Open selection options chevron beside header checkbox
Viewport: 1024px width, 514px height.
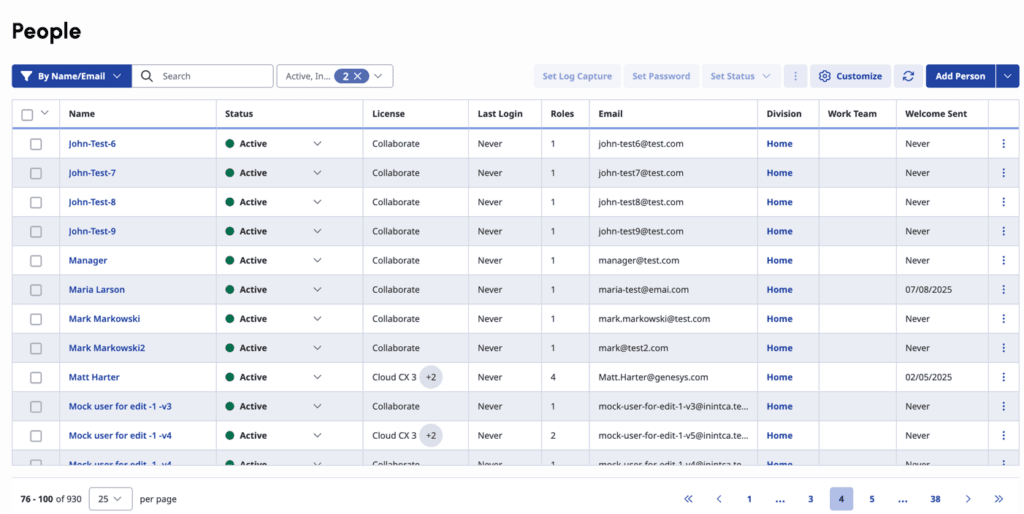pyautogui.click(x=45, y=112)
